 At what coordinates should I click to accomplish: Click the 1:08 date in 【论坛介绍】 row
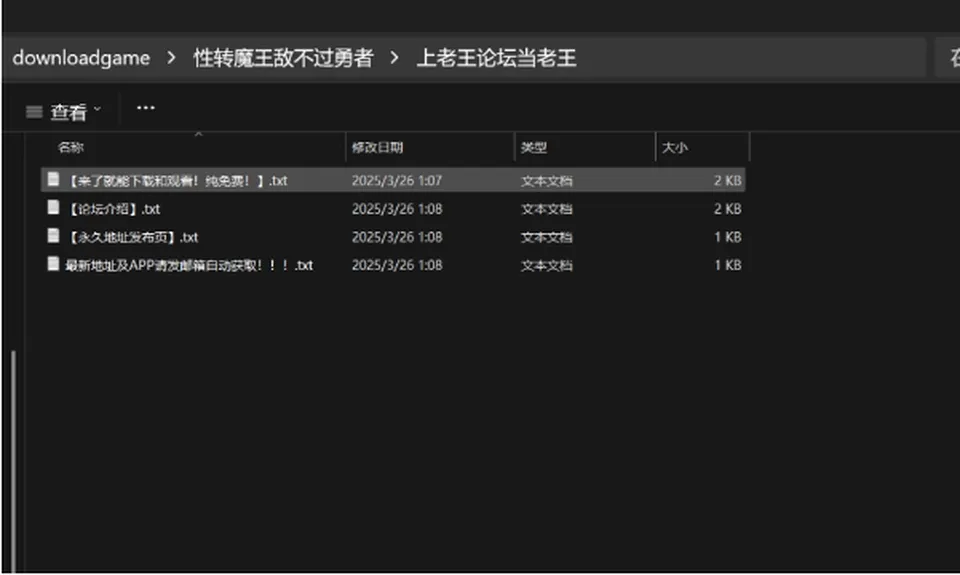tap(397, 209)
